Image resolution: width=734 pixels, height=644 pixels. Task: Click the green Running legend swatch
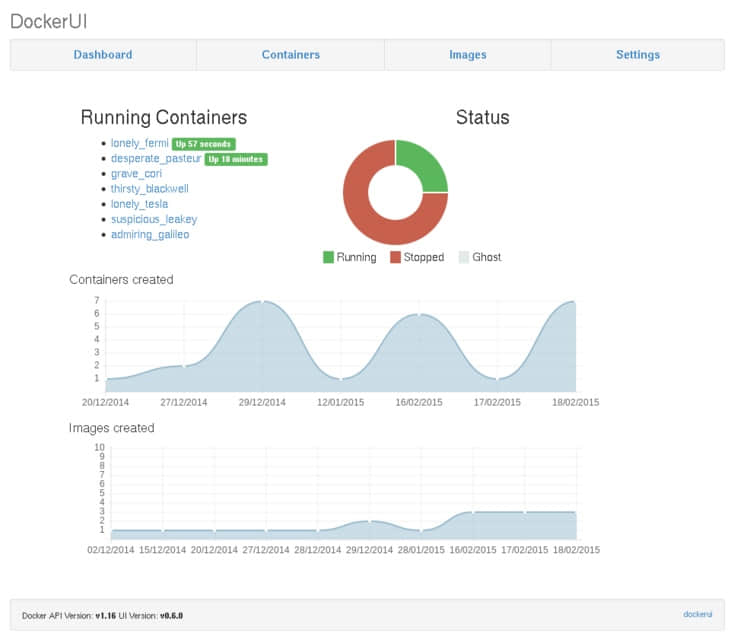(x=328, y=257)
